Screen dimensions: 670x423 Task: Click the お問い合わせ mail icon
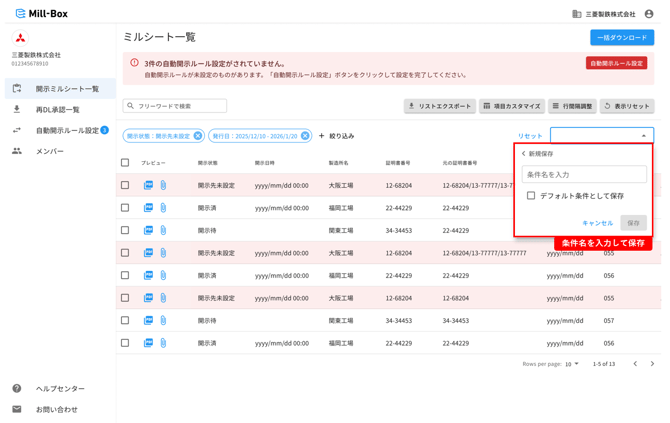[17, 409]
